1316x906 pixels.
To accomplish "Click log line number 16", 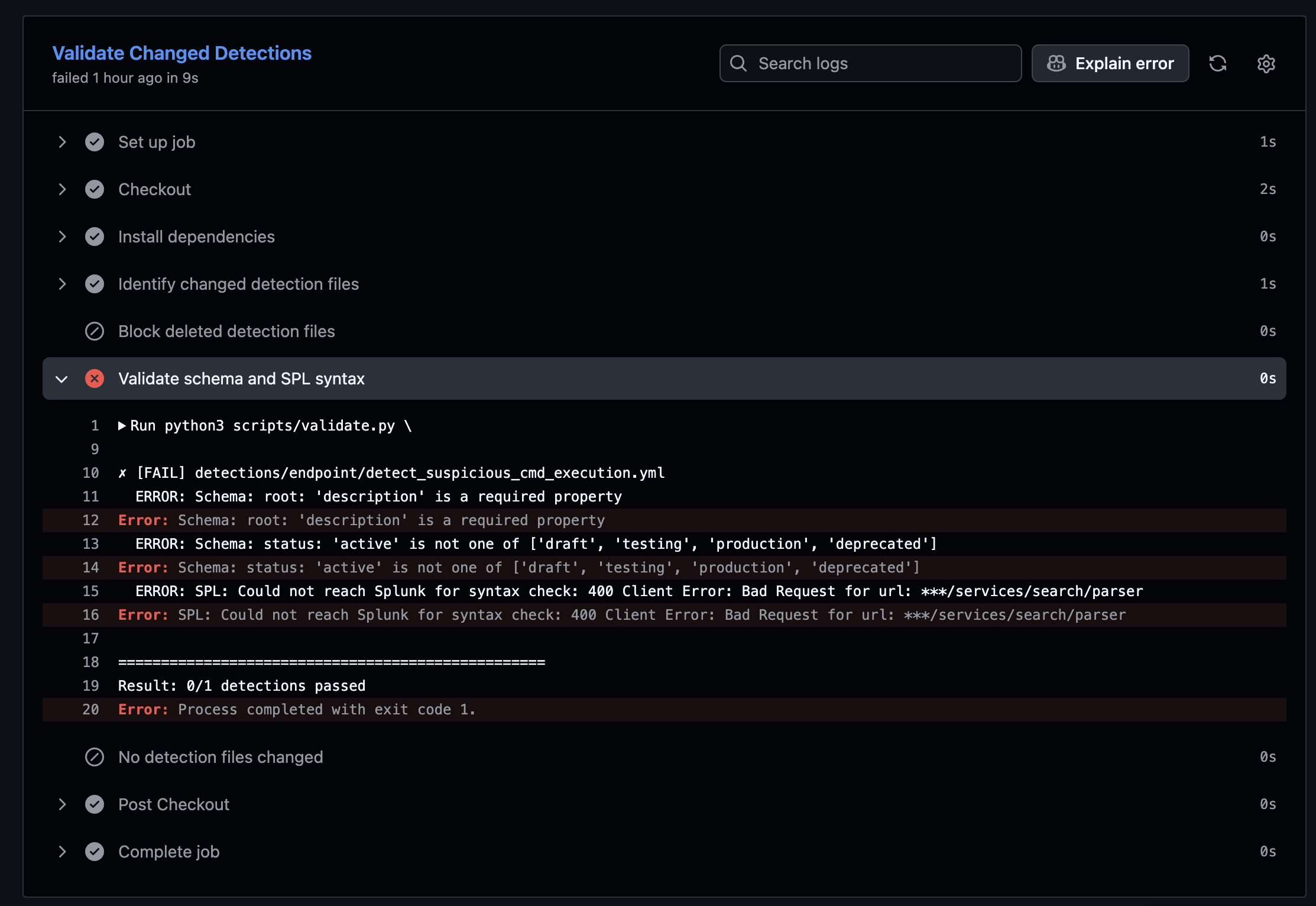I will pyautogui.click(x=90, y=615).
